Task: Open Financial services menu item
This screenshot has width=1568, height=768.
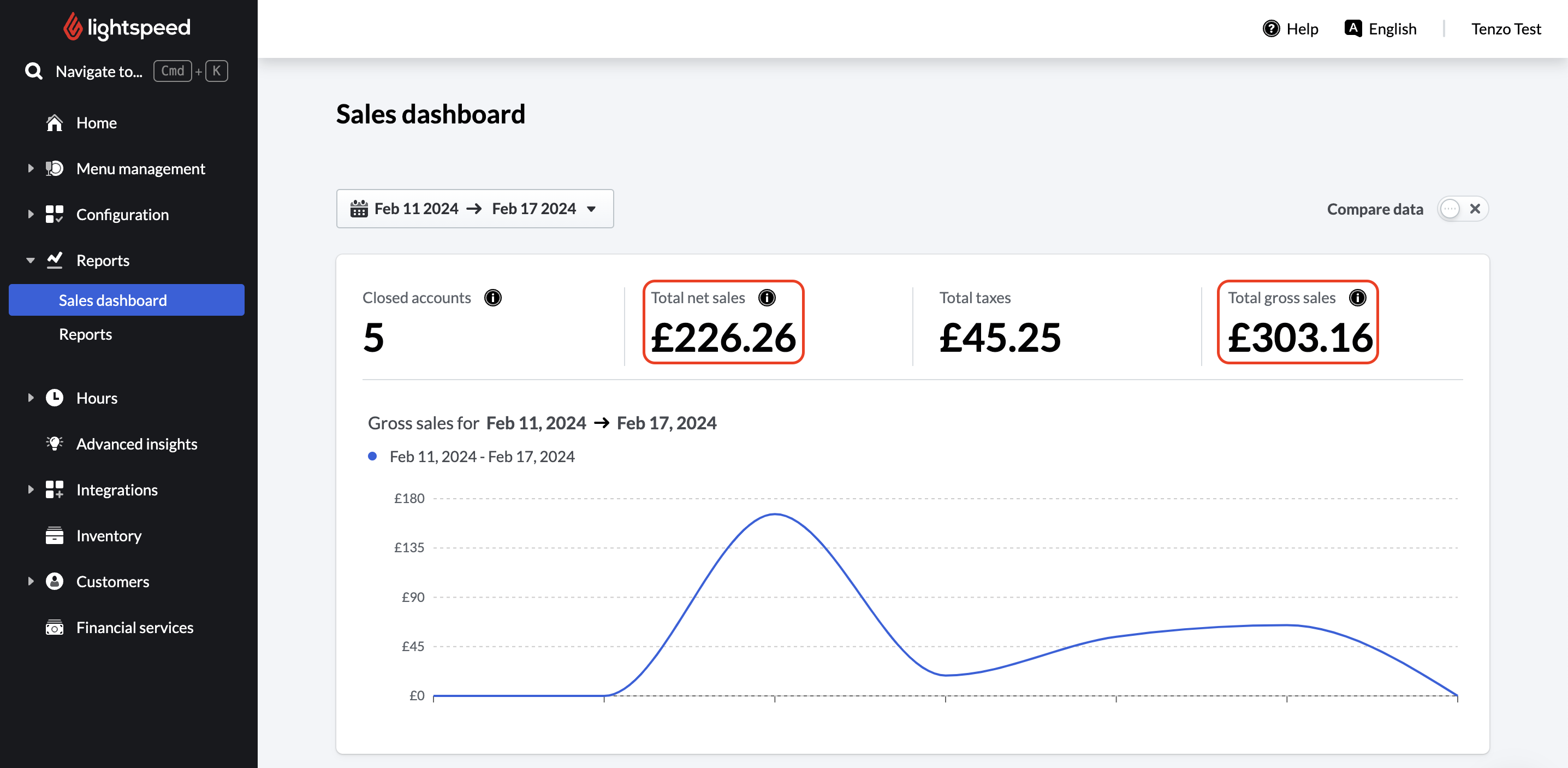Action: 135,627
